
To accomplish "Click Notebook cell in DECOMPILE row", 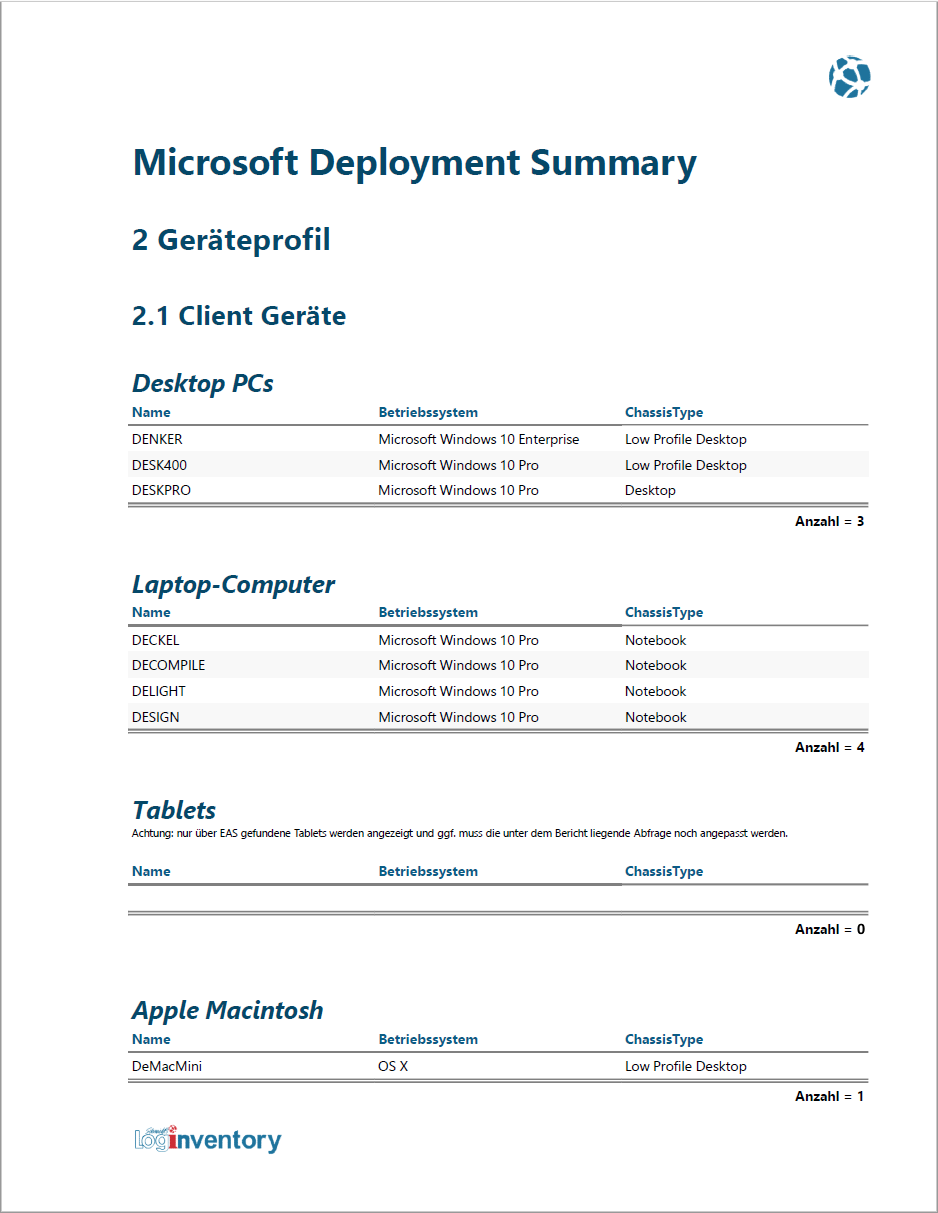I will (656, 665).
